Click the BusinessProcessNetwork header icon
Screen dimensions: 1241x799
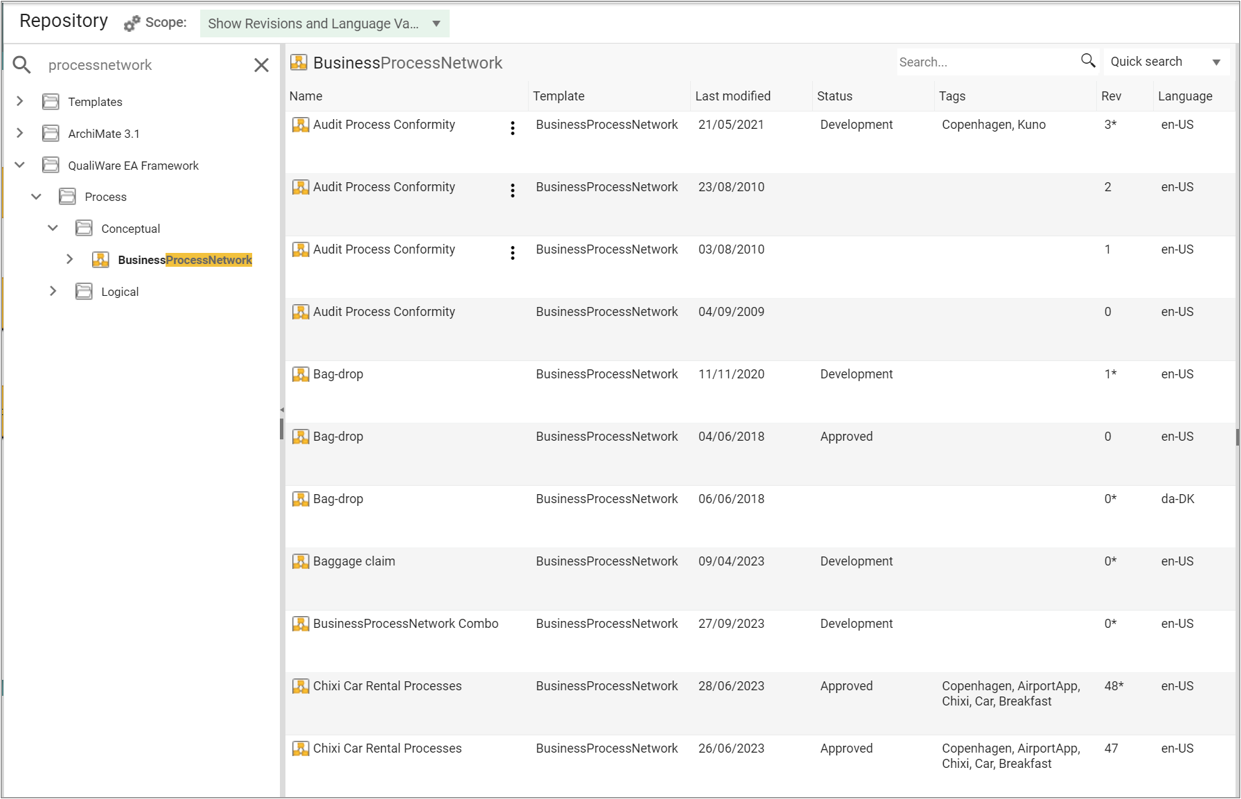pyautogui.click(x=298, y=62)
